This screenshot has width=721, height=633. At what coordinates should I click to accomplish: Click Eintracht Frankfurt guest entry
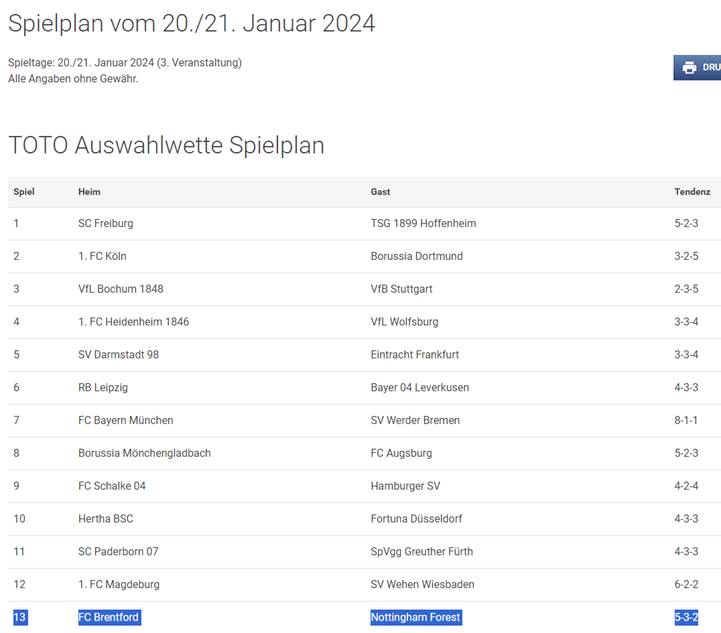coord(415,354)
